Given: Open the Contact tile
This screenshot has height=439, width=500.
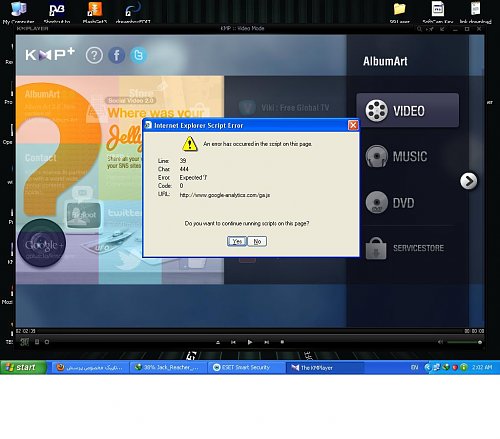Looking at the screenshot, I should tap(41, 157).
